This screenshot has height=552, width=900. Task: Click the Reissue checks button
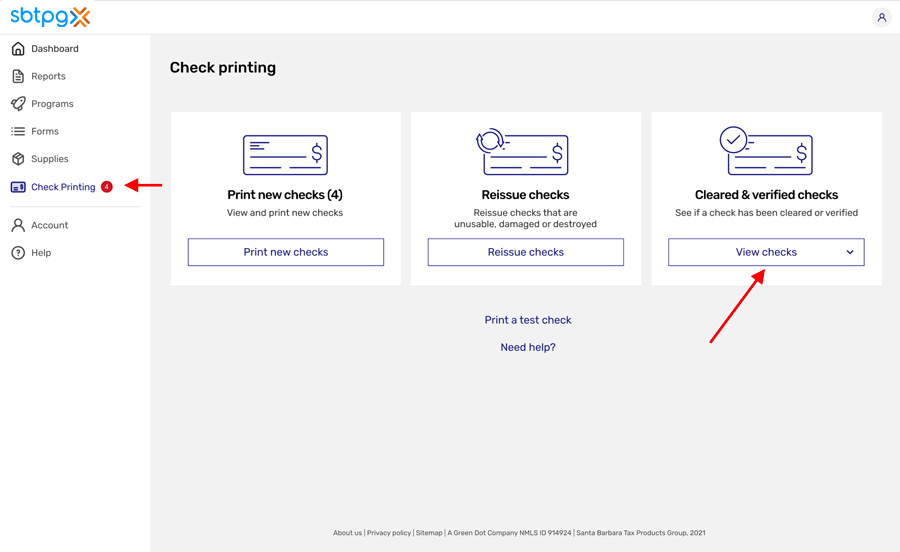click(x=526, y=252)
